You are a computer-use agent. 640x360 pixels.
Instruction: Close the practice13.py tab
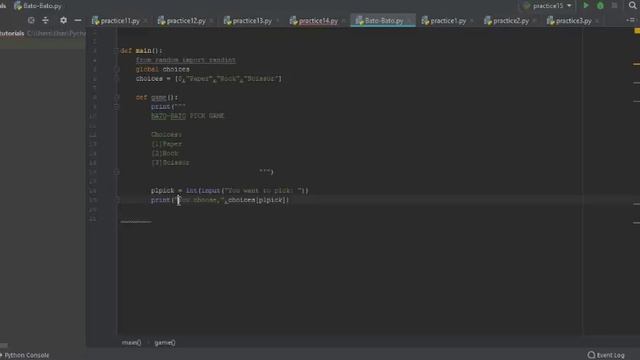(x=278, y=20)
